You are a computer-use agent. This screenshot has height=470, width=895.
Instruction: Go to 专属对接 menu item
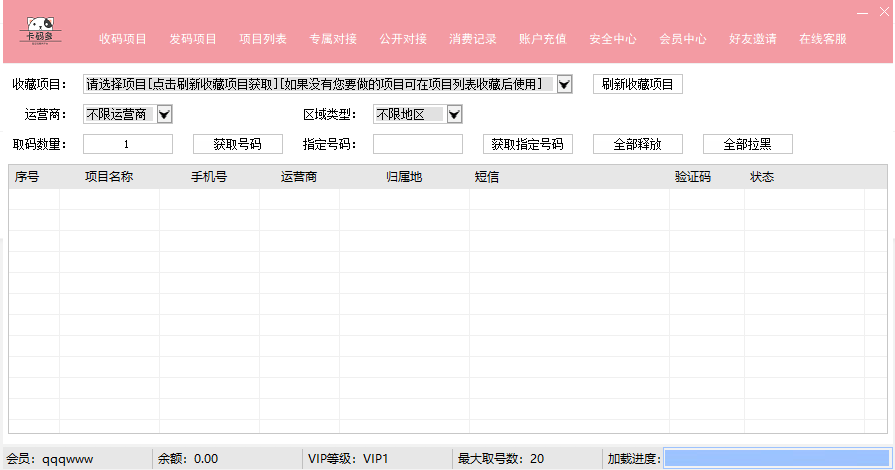[333, 39]
